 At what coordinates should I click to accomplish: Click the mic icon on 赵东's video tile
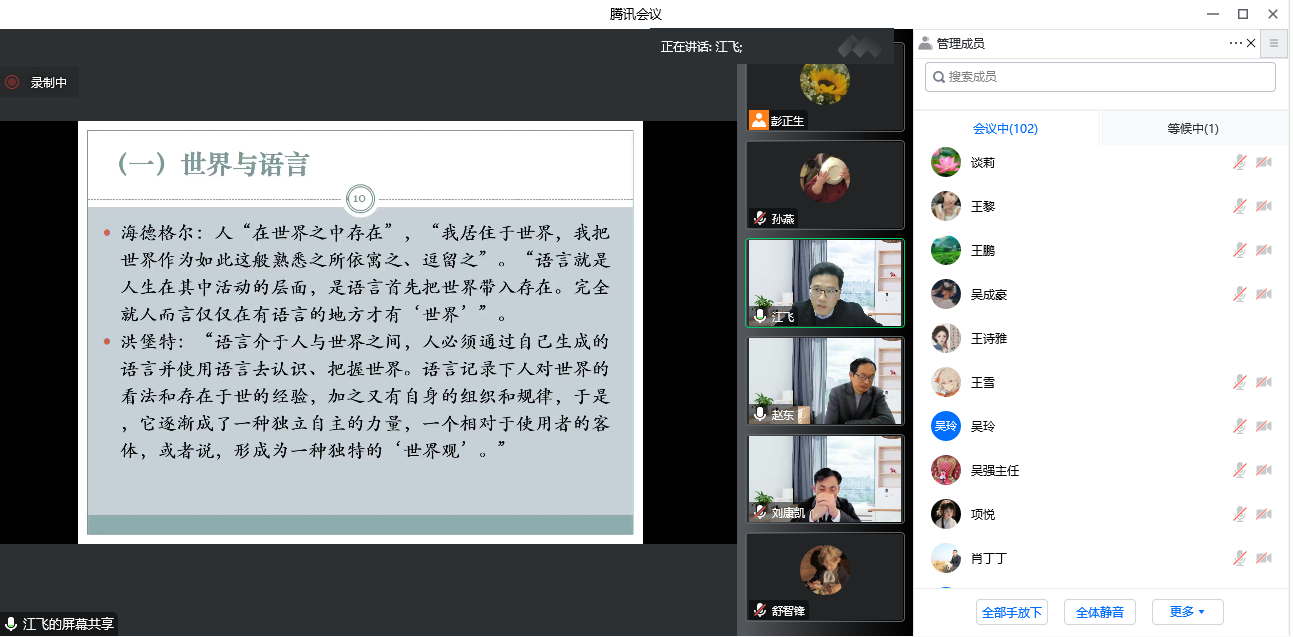[760, 414]
